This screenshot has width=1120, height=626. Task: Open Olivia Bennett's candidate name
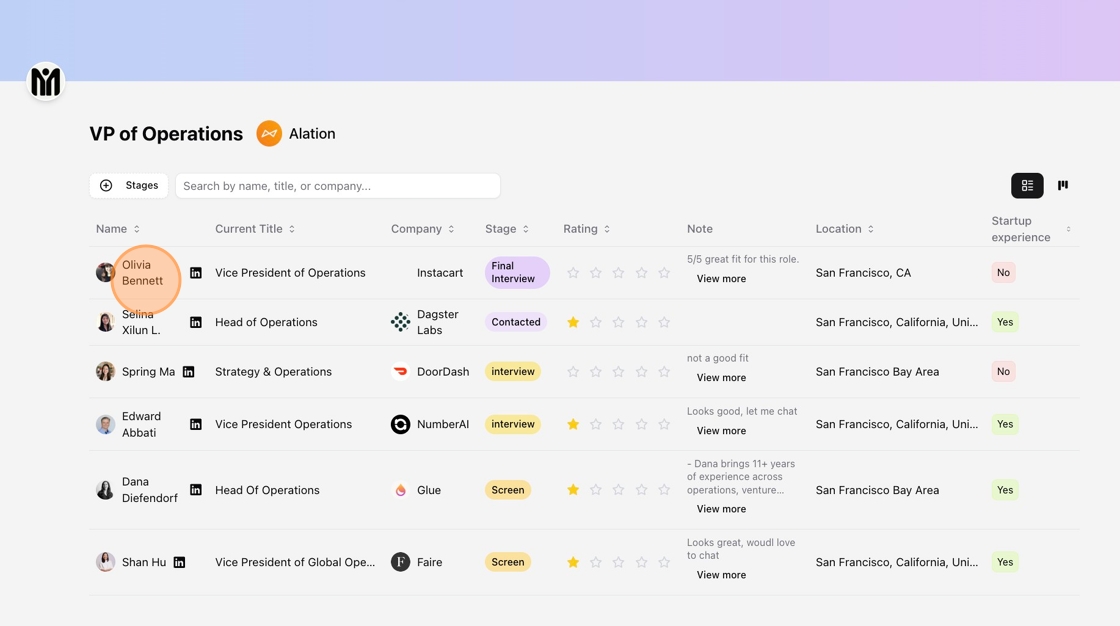pyautogui.click(x=142, y=272)
